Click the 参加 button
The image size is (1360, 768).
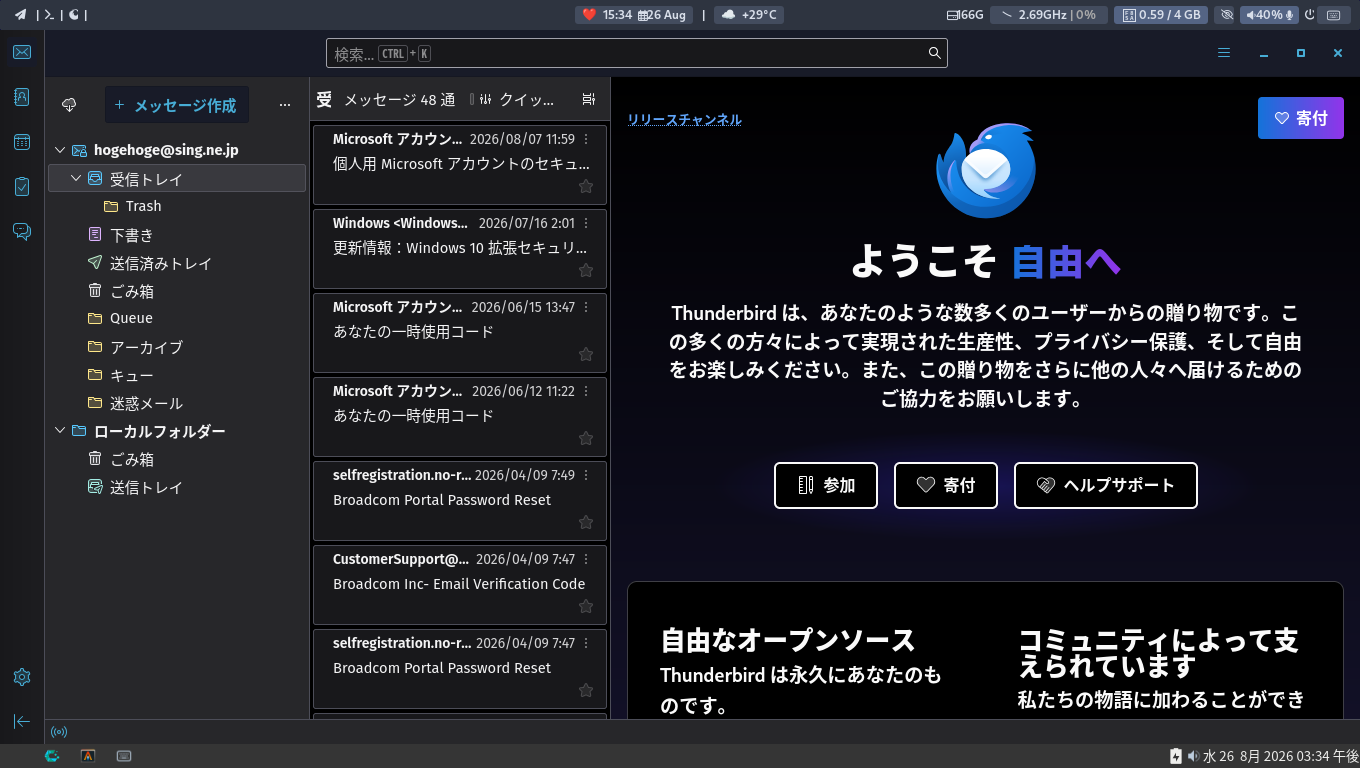[826, 485]
